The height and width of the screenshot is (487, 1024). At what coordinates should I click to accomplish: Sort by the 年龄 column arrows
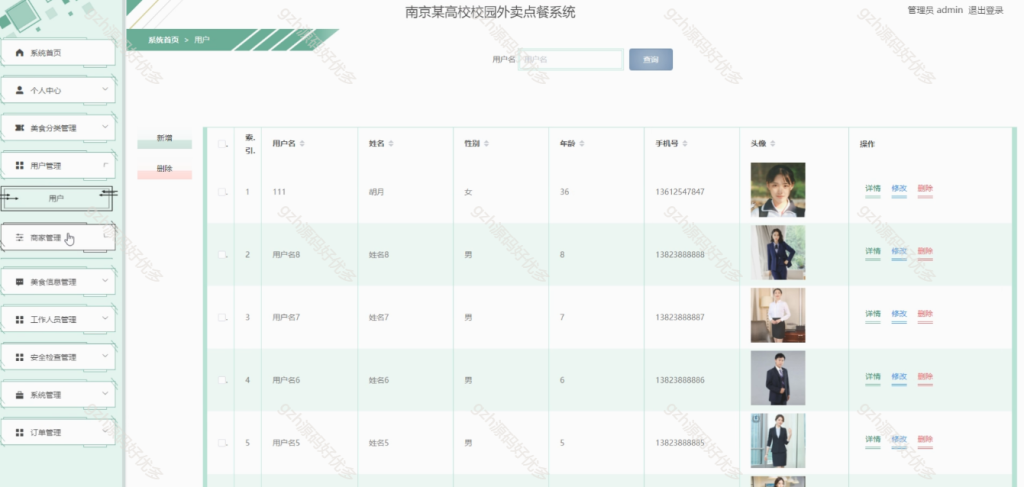point(582,144)
